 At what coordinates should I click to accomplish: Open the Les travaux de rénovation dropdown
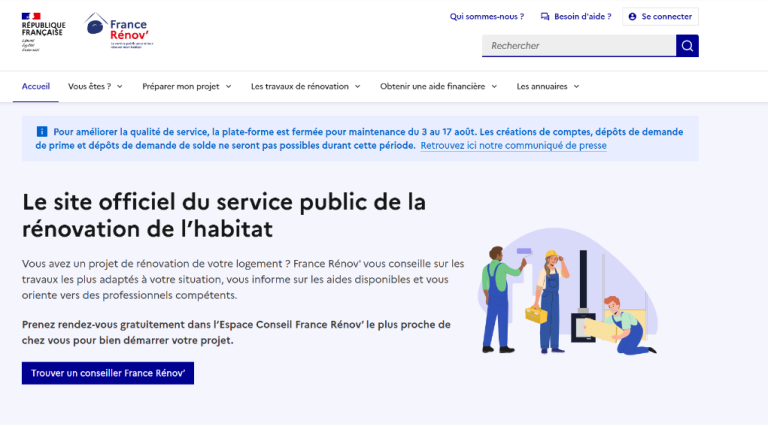pyautogui.click(x=306, y=87)
